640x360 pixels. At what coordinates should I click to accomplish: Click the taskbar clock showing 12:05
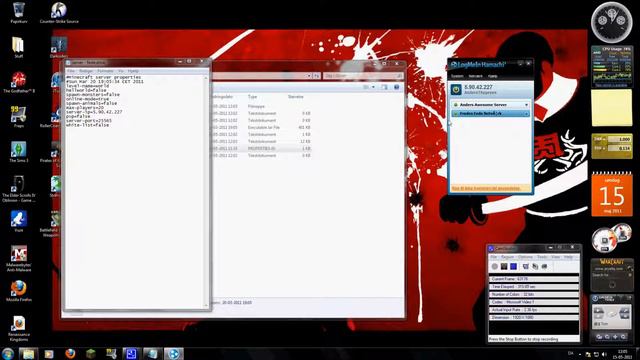click(623, 354)
